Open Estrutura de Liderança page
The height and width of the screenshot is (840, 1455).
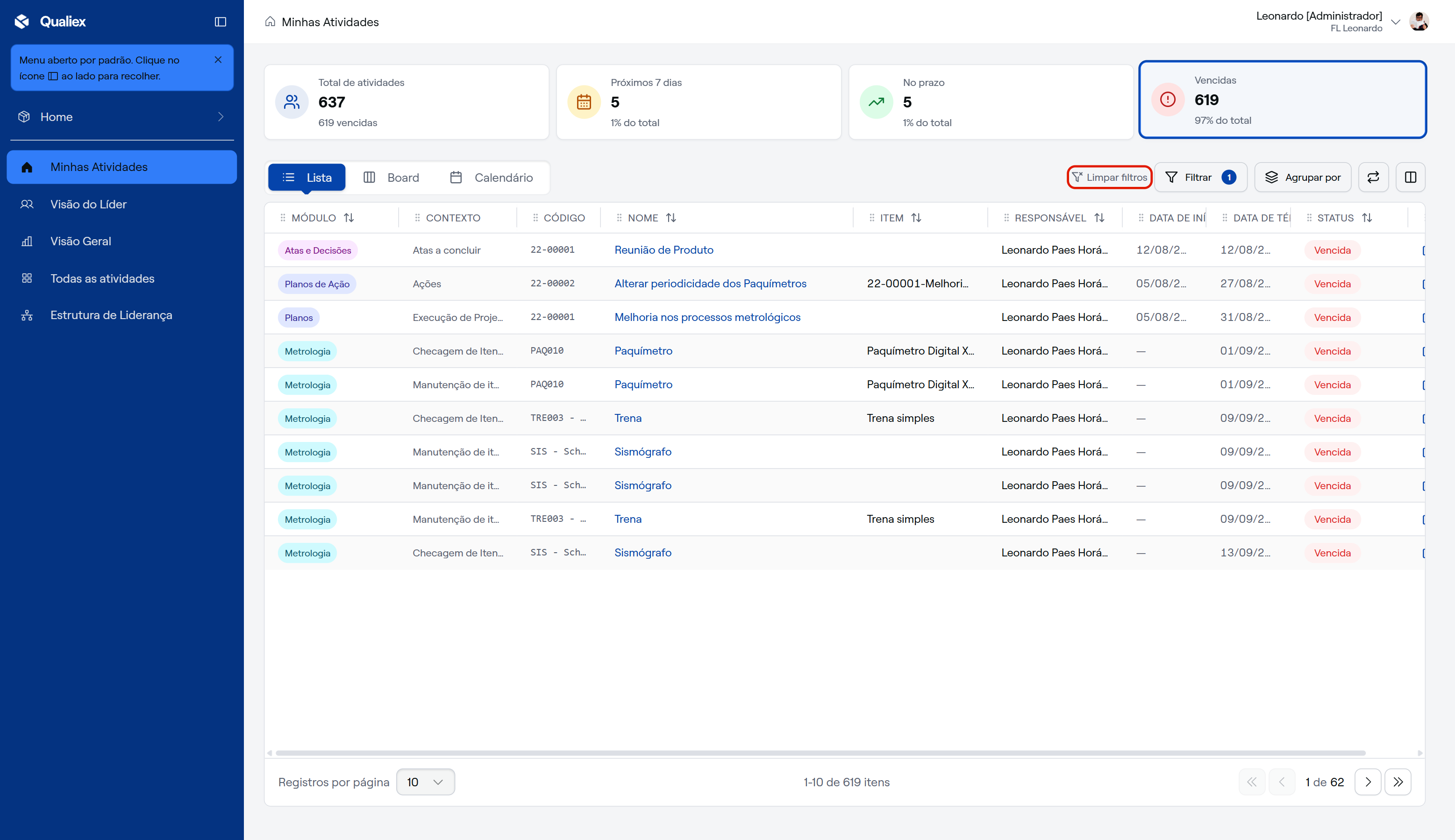(x=122, y=315)
